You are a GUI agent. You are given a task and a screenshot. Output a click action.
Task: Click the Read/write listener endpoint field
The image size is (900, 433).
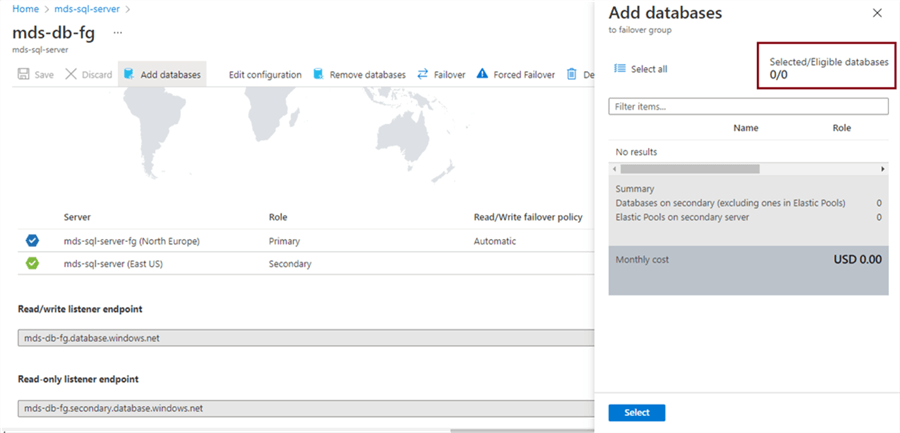point(306,338)
